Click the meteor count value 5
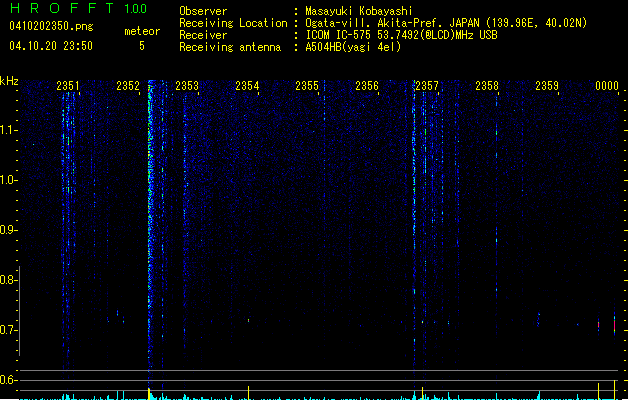 coord(142,46)
